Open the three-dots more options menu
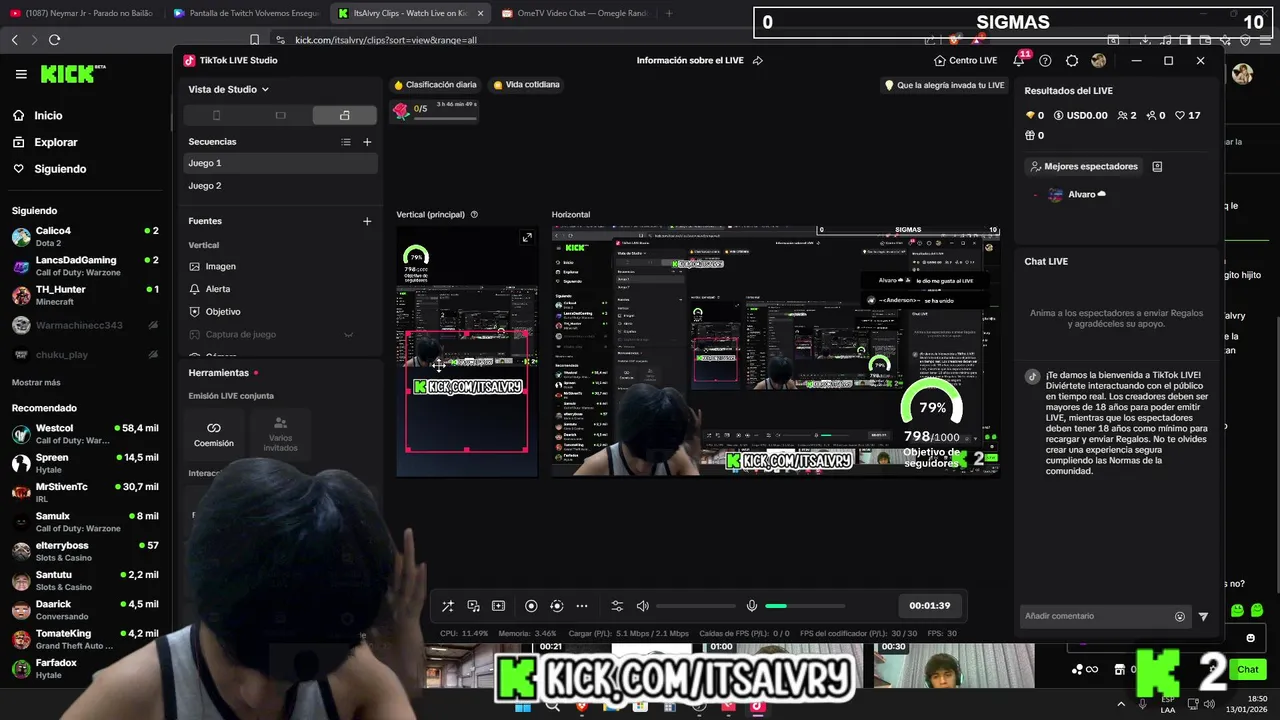Image resolution: width=1280 pixels, height=720 pixels. click(x=582, y=606)
